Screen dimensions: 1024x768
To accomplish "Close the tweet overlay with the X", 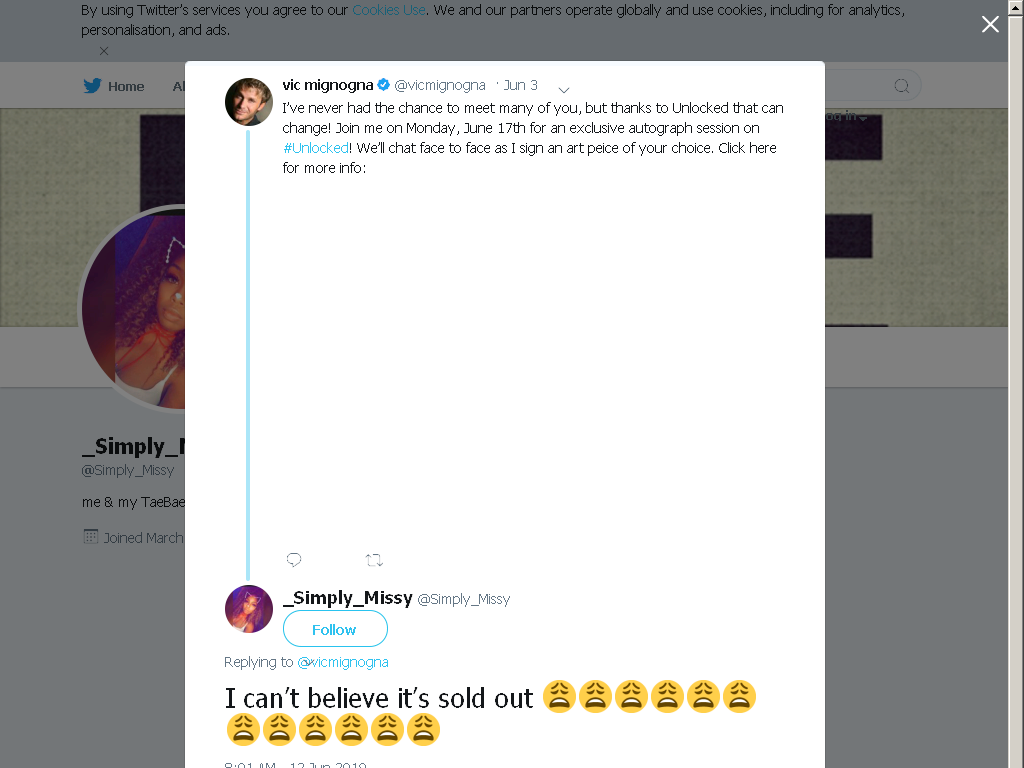I will pos(990,24).
